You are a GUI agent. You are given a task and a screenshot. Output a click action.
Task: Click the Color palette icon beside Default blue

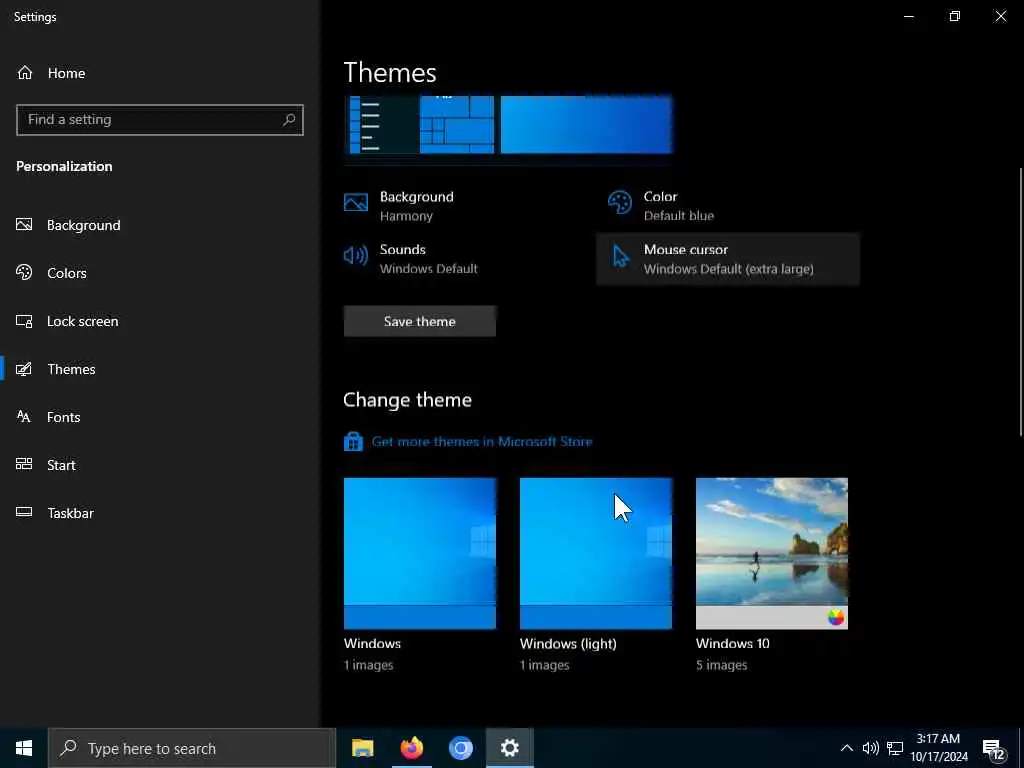620,202
